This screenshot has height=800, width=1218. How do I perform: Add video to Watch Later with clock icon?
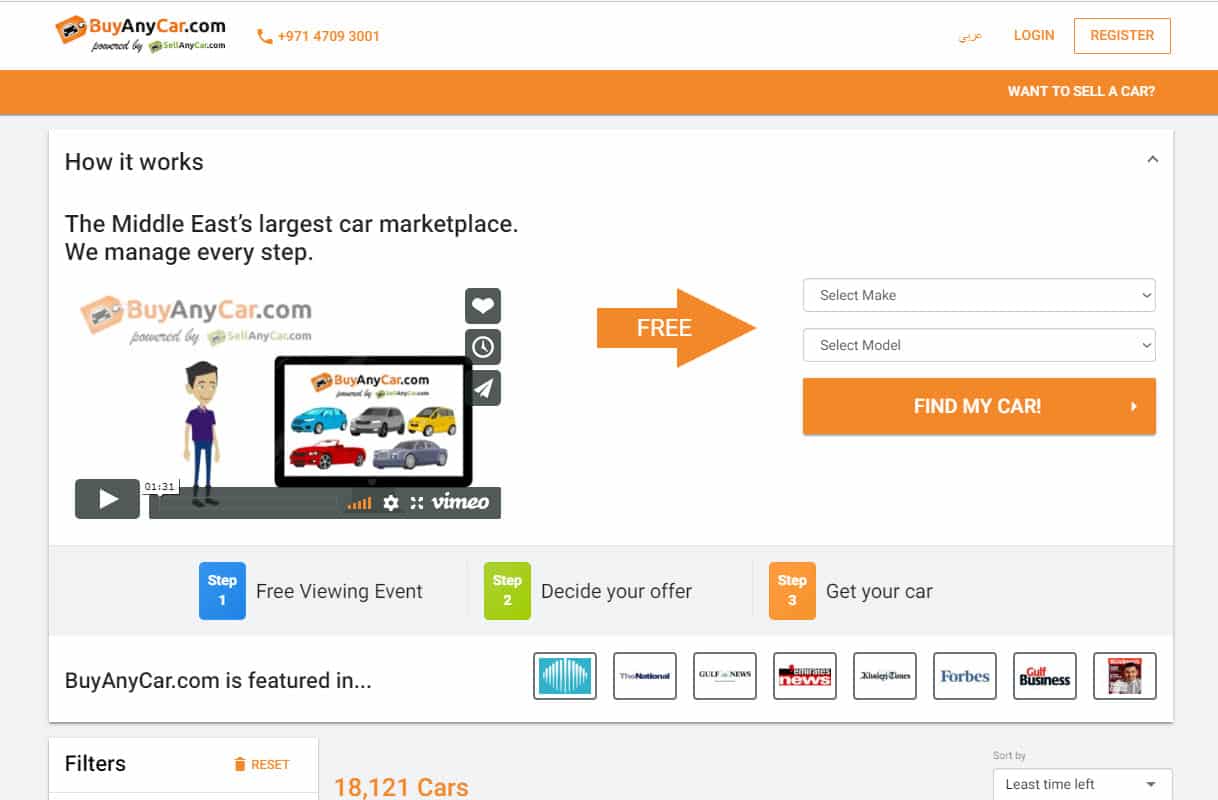pyautogui.click(x=483, y=347)
